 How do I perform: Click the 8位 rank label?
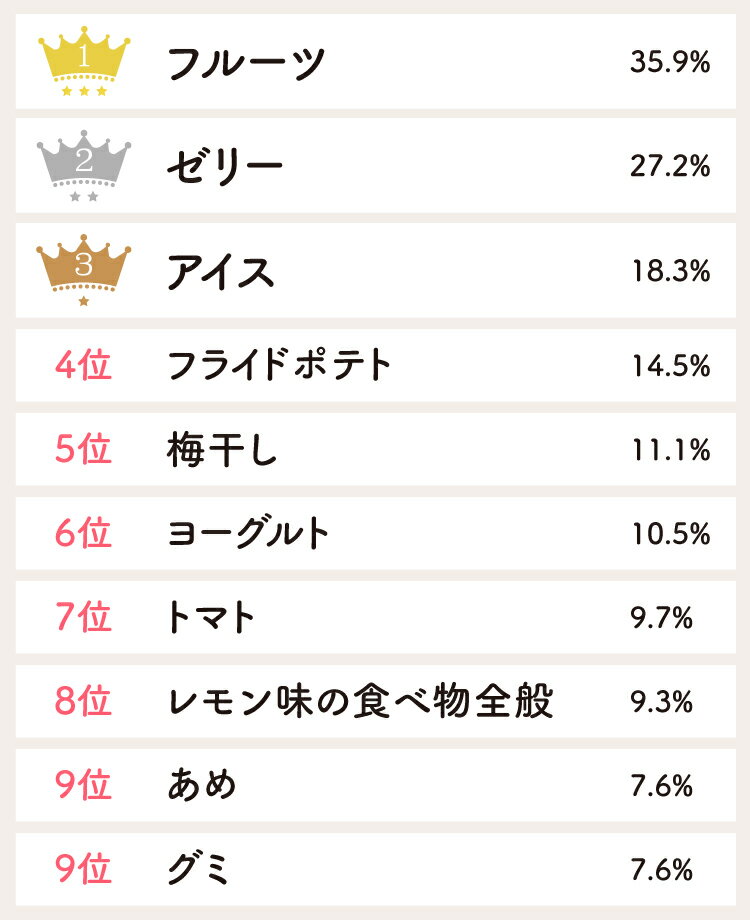click(83, 702)
